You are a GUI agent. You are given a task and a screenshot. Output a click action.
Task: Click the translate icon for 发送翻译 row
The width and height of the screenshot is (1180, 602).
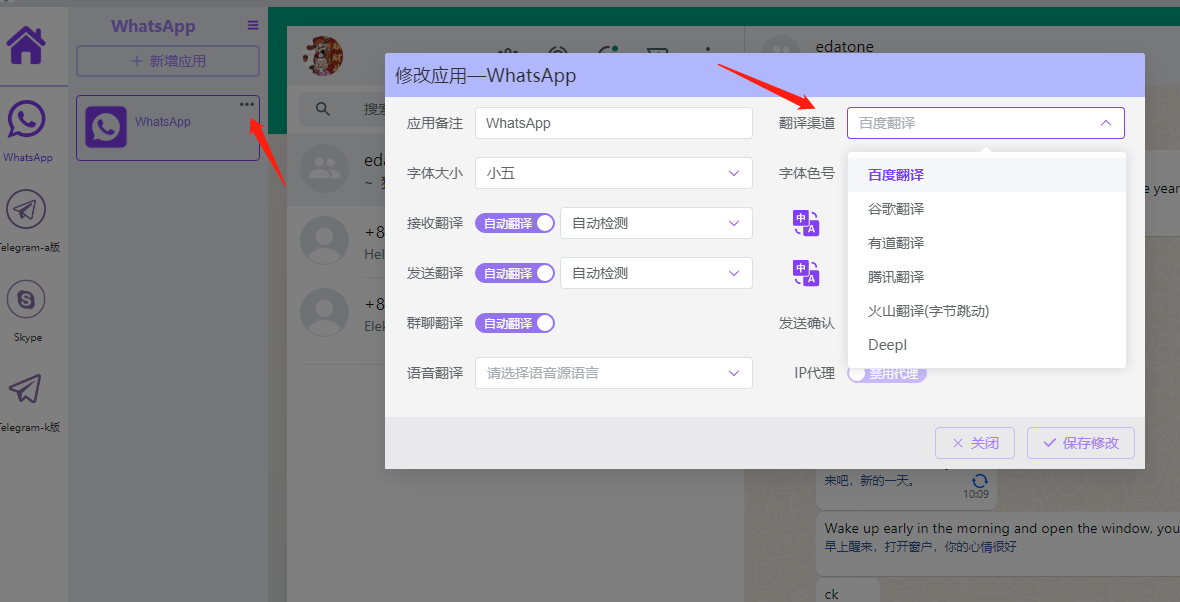point(805,273)
